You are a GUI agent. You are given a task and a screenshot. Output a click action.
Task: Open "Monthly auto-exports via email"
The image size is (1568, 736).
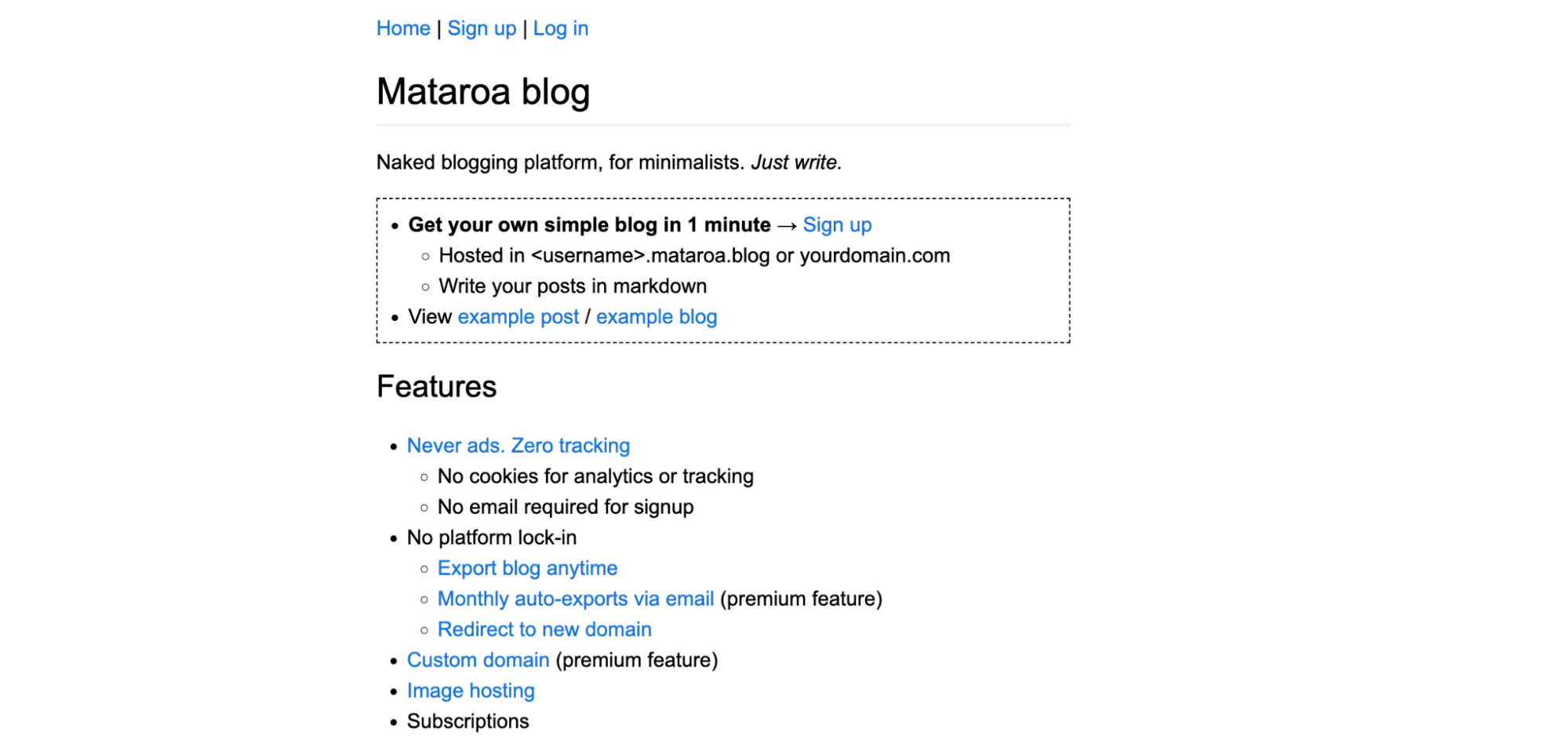tap(575, 599)
